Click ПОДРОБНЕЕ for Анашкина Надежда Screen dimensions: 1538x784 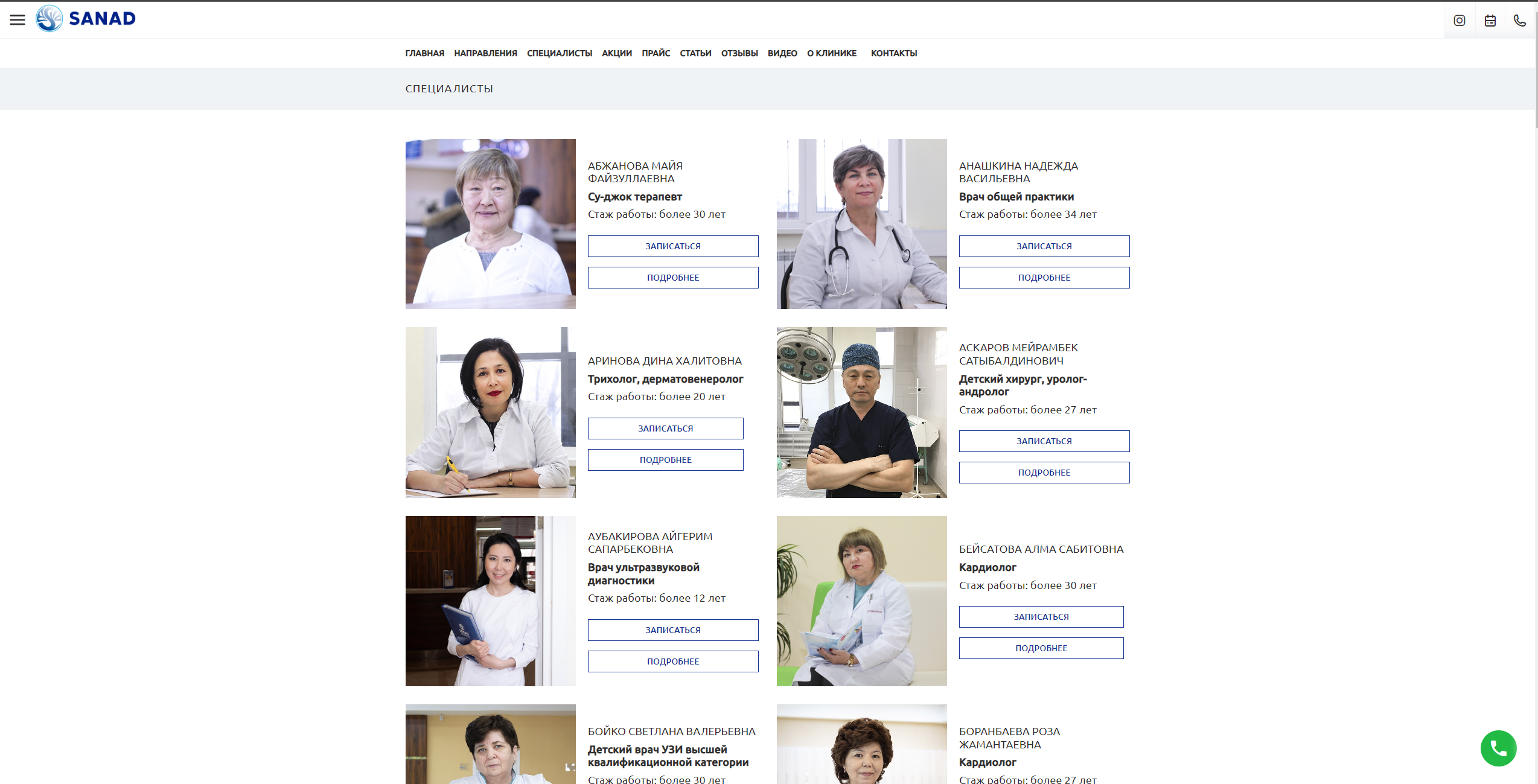pyautogui.click(x=1044, y=278)
